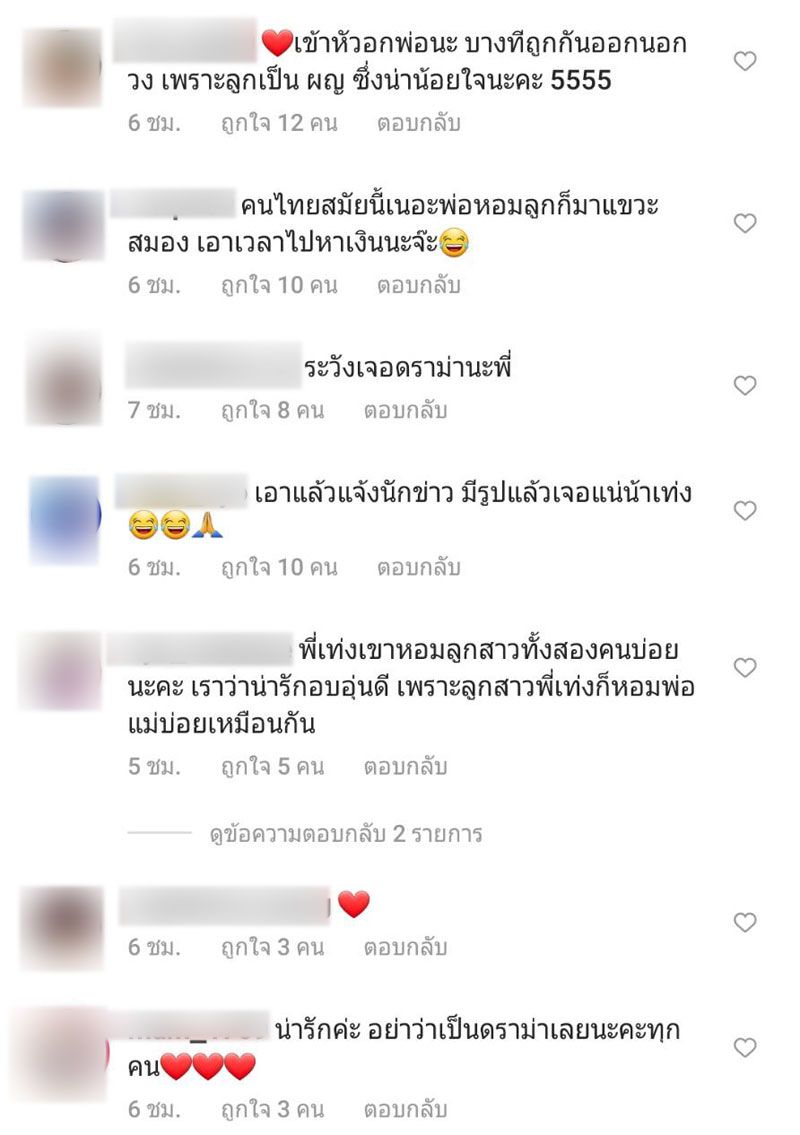Open blue avatar of เอาแล้วแจ้งนักข่าว commenter

coord(64,520)
